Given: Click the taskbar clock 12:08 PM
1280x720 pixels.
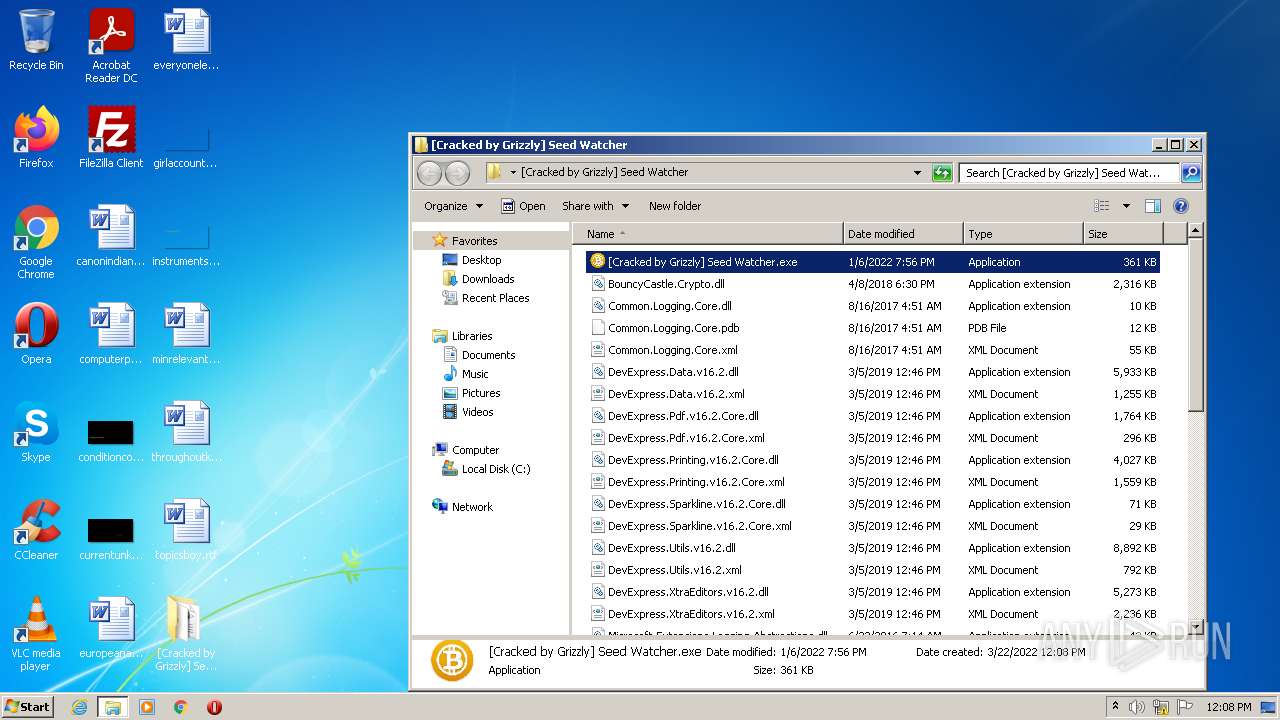Looking at the screenshot, I should tap(1227, 707).
